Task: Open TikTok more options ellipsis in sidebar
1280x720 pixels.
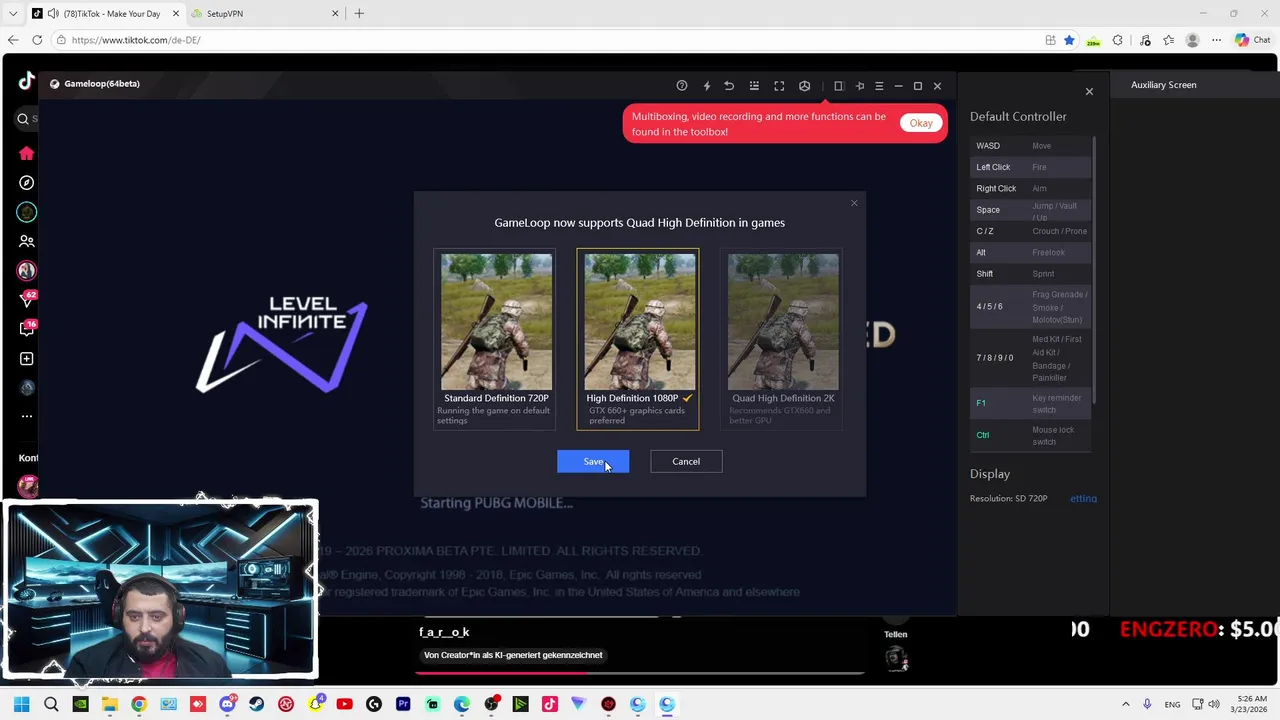Action: (x=27, y=416)
